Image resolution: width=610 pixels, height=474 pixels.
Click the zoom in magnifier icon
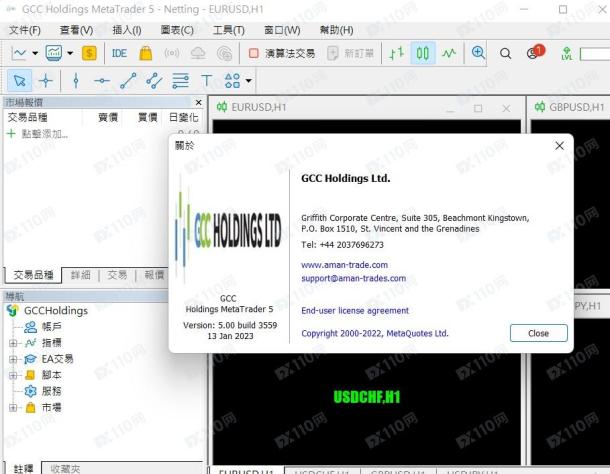478,53
